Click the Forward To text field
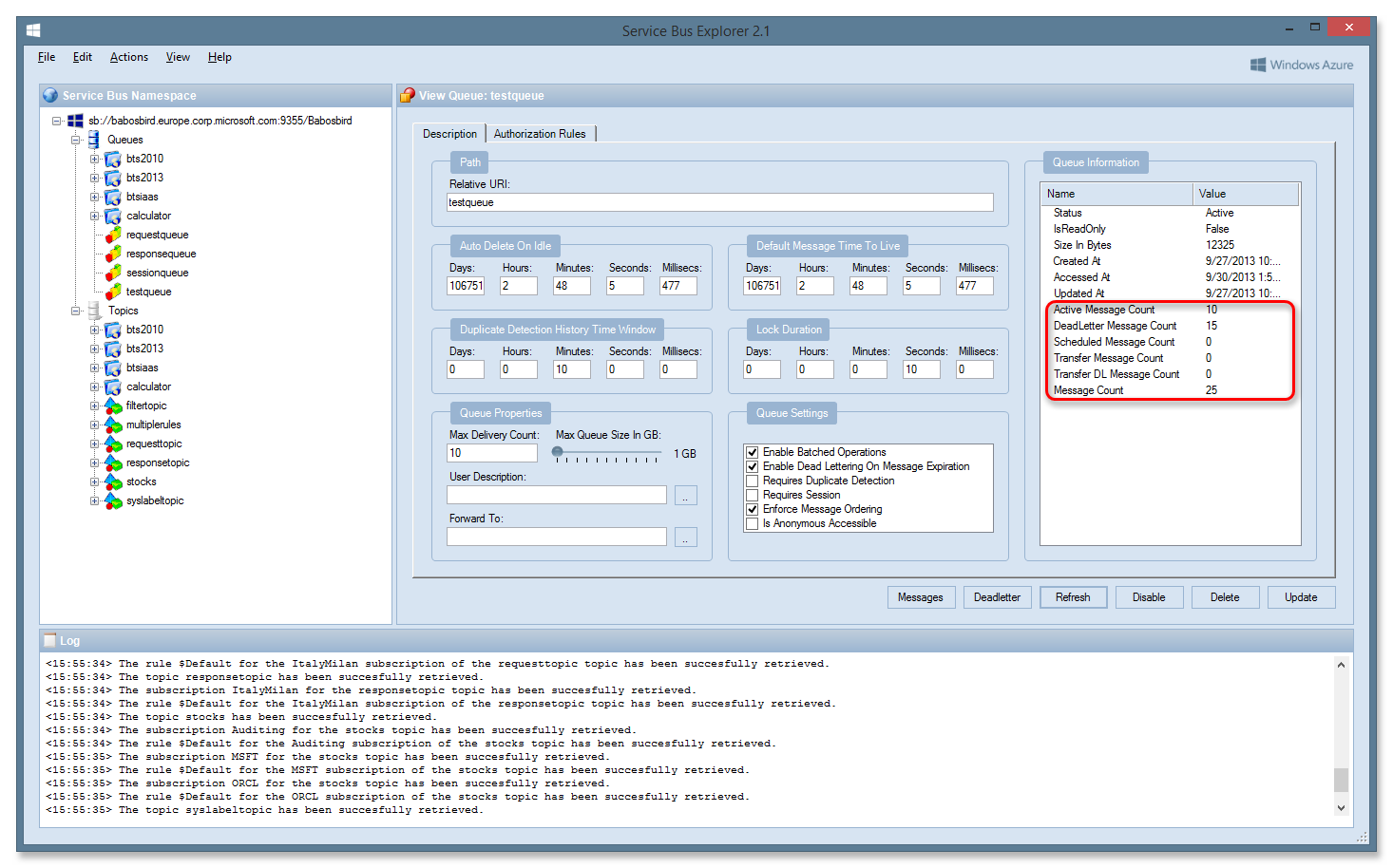This screenshot has height=868, width=1393. [x=557, y=537]
